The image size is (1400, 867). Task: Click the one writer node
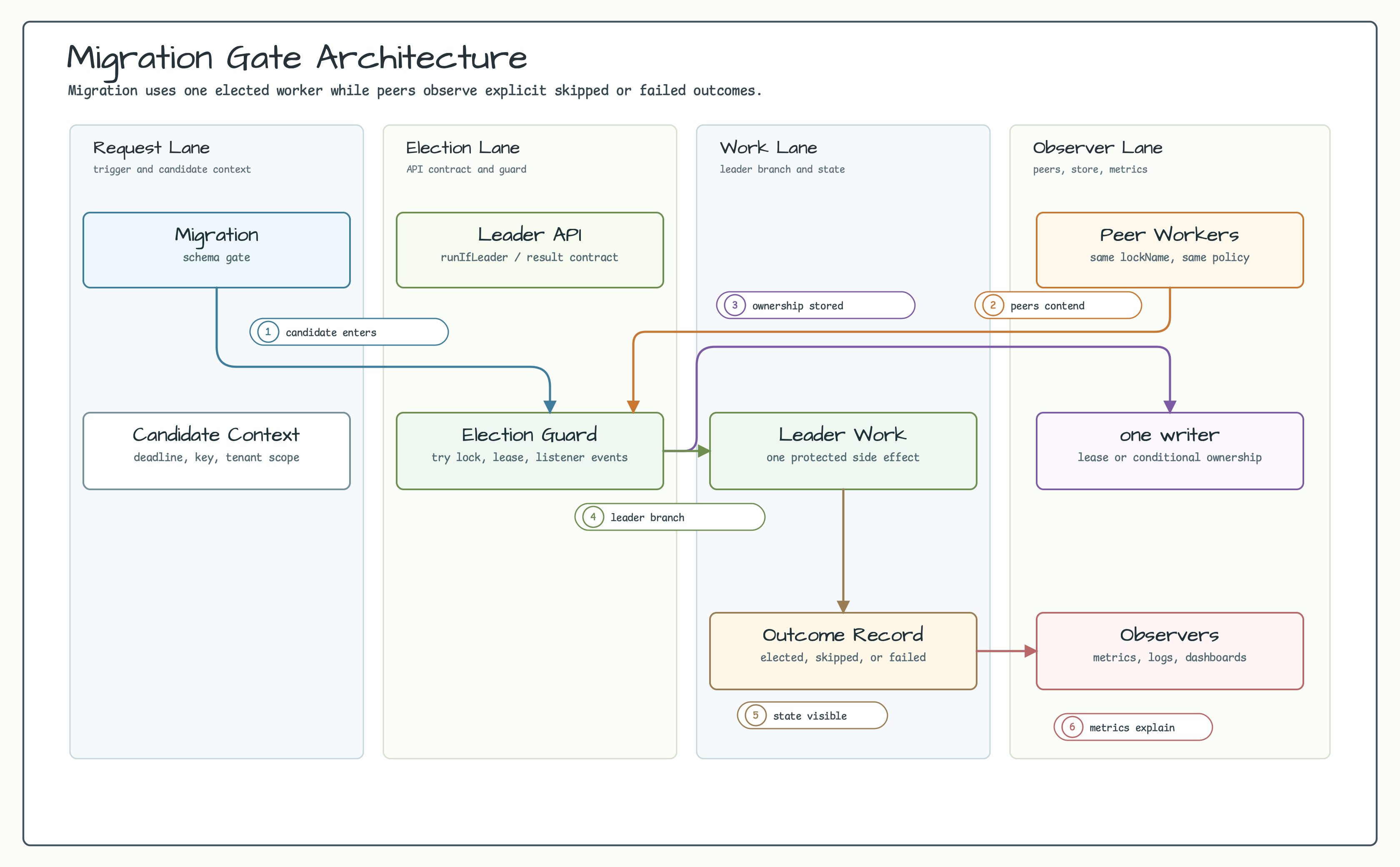pyautogui.click(x=1170, y=451)
